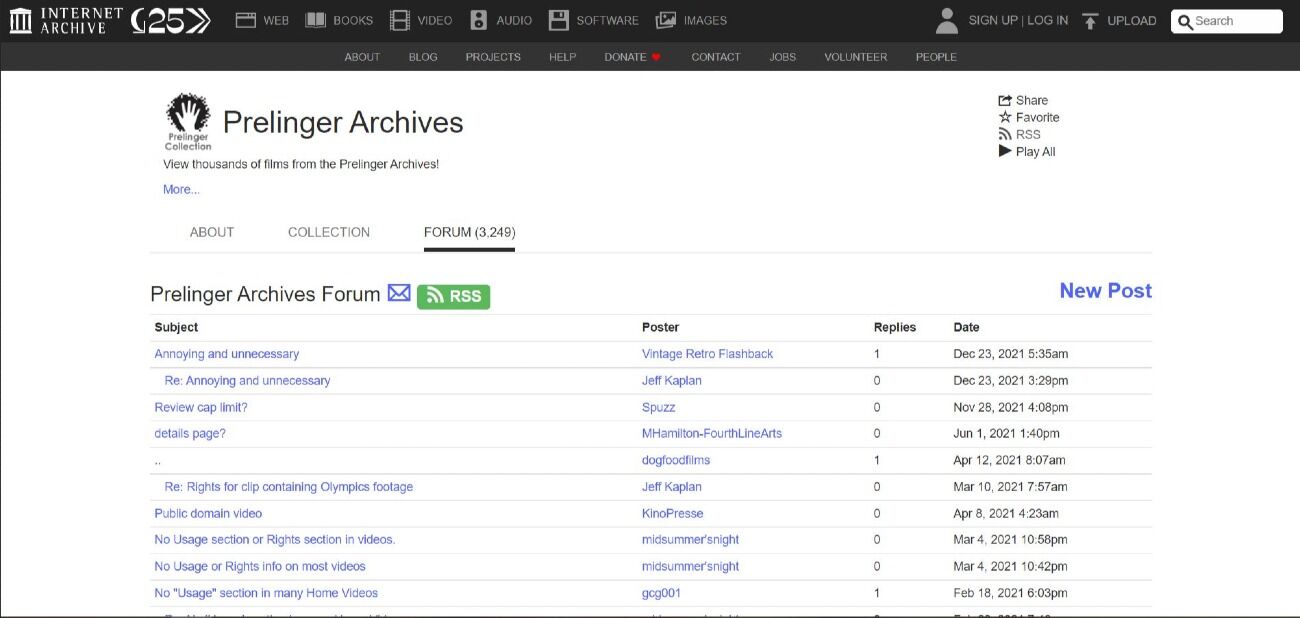This screenshot has width=1300, height=618.
Task: Open the Audio speaker icon
Action: tap(479, 20)
